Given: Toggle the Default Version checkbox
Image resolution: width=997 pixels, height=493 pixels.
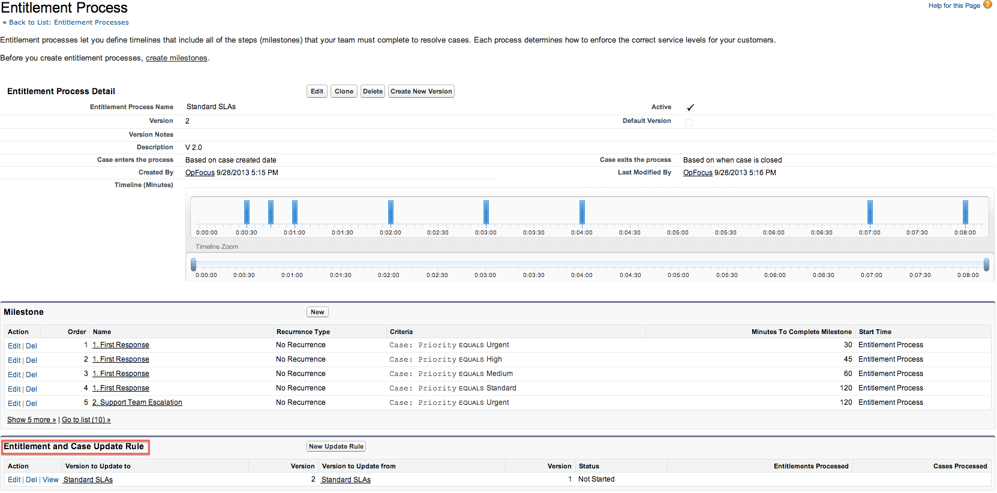Looking at the screenshot, I should (689, 121).
